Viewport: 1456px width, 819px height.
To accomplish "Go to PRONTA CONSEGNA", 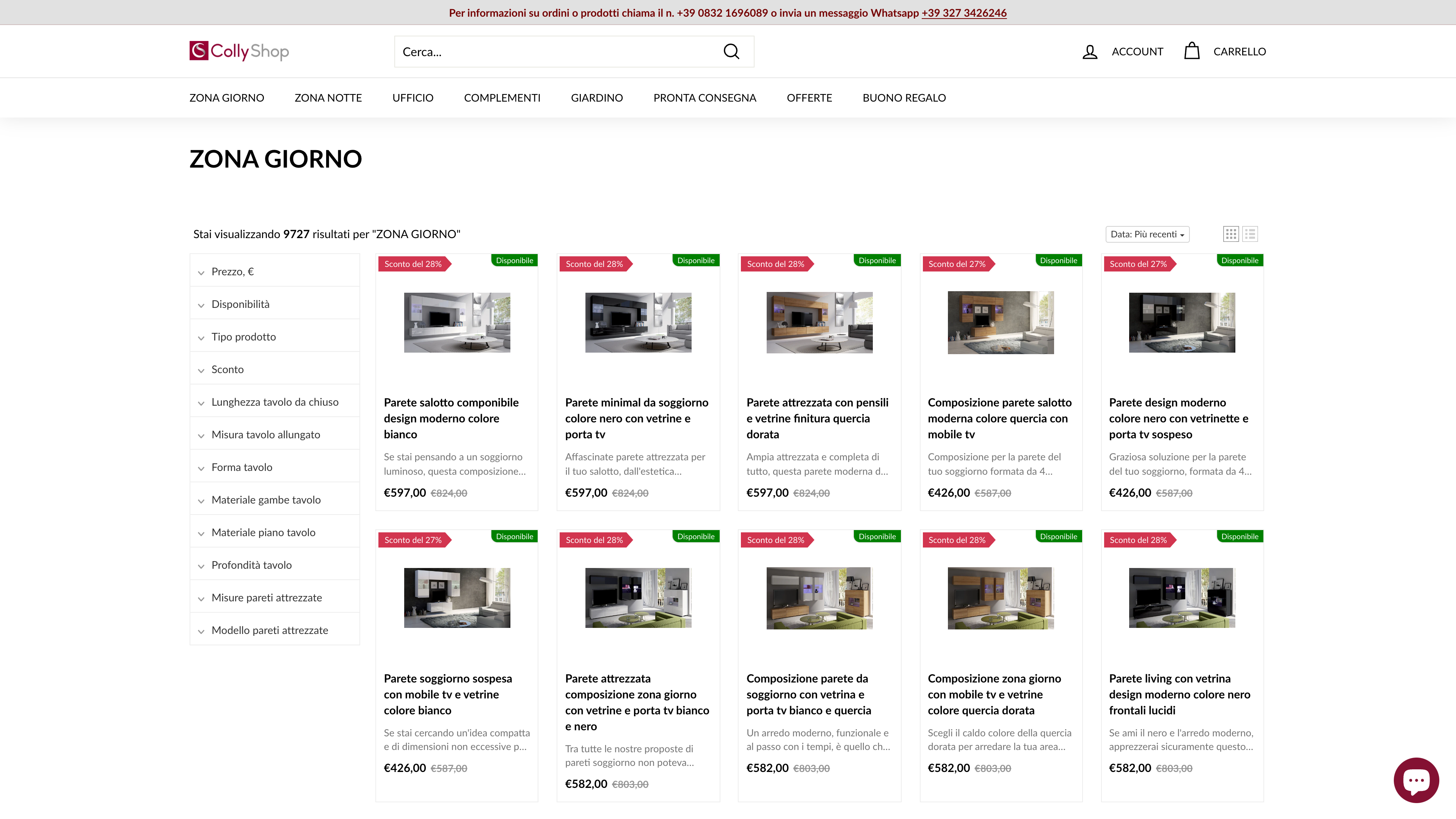I will point(705,97).
